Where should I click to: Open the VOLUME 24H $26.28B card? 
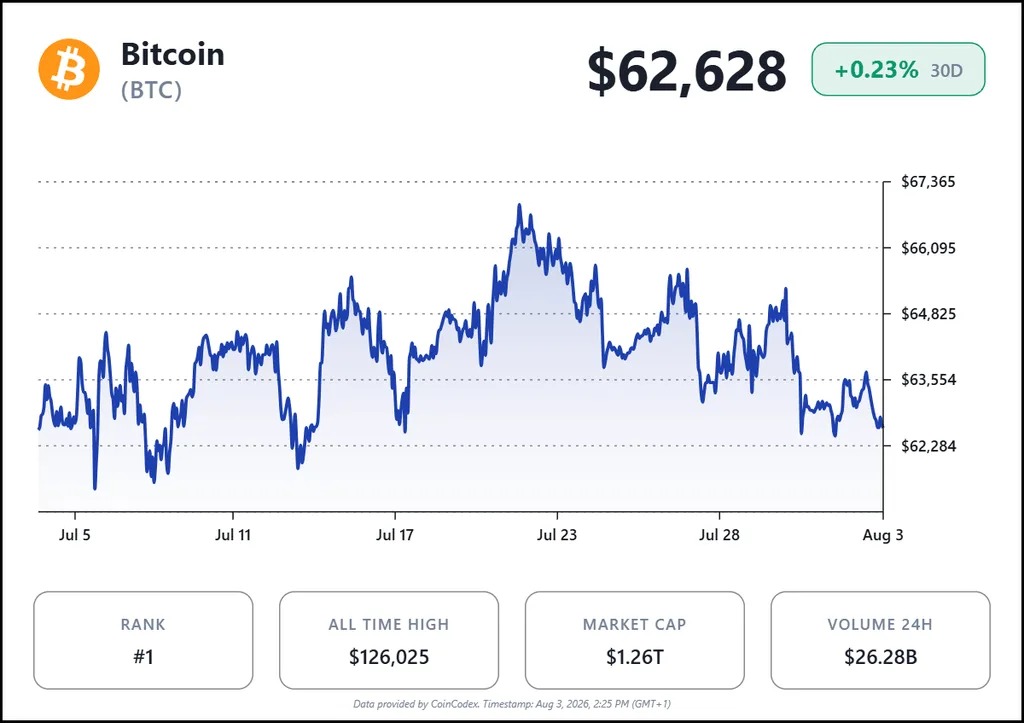[880, 640]
